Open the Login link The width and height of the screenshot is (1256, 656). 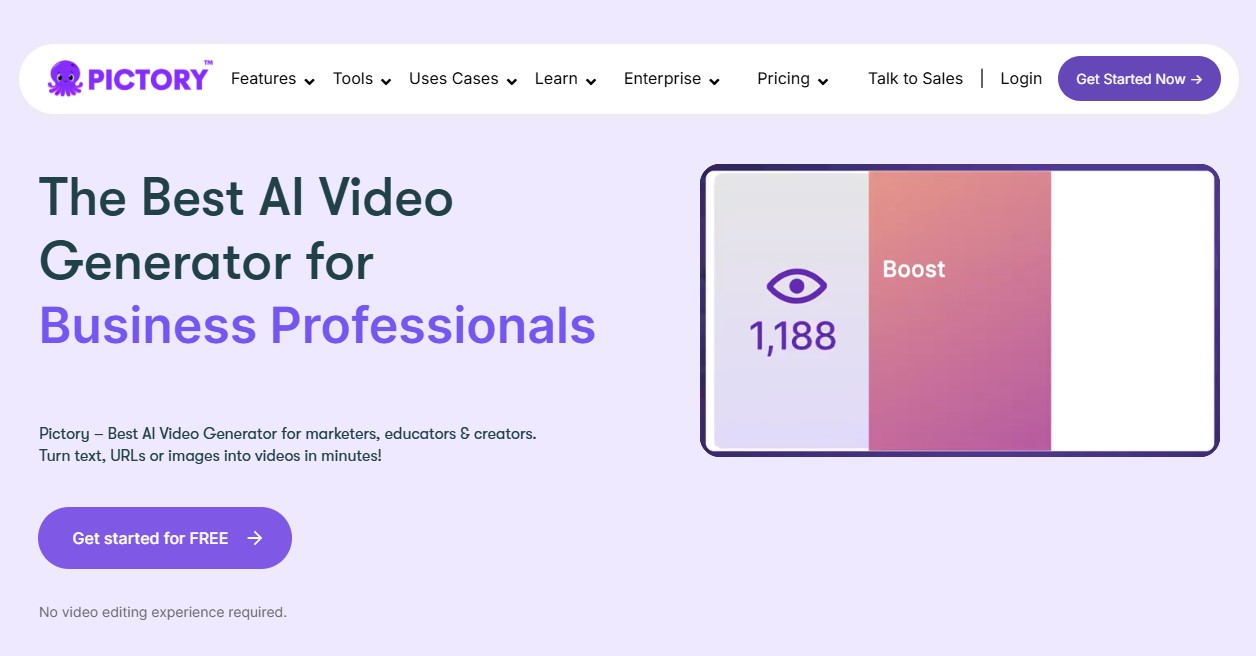[x=1021, y=79]
